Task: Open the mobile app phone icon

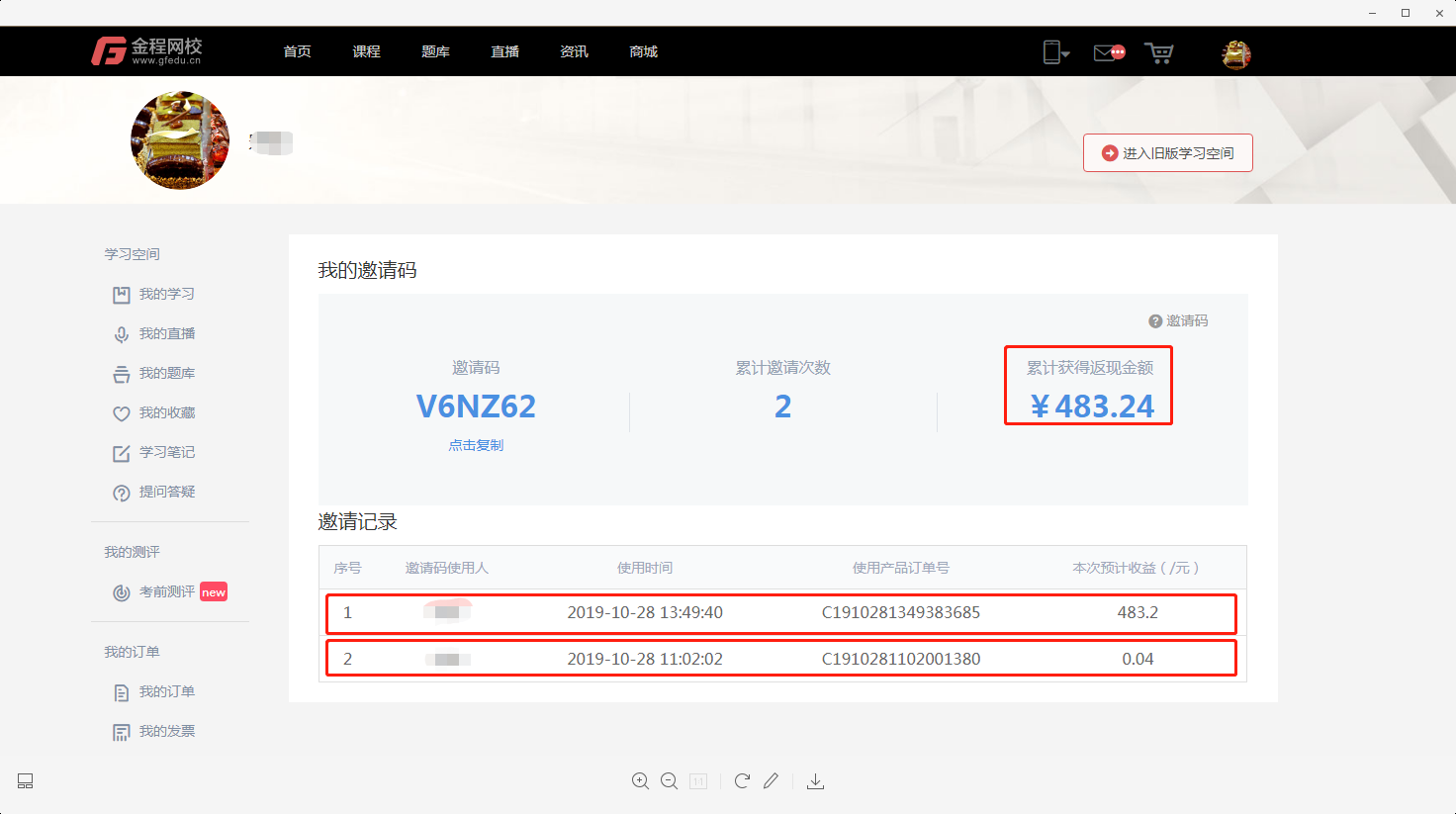Action: pyautogui.click(x=1051, y=52)
